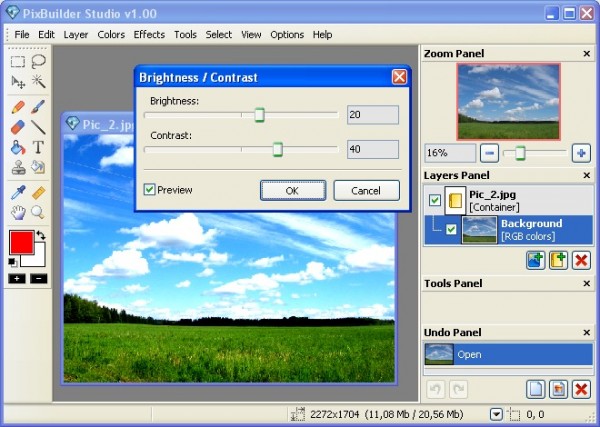The width and height of the screenshot is (600, 427).
Task: Click the zoom out minus button
Action: click(x=489, y=153)
